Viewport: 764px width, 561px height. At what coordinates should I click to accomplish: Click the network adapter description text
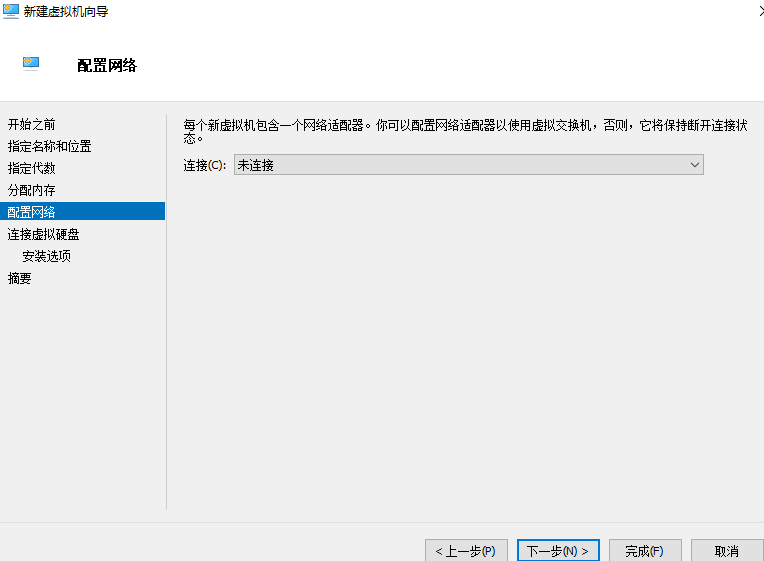click(x=465, y=132)
